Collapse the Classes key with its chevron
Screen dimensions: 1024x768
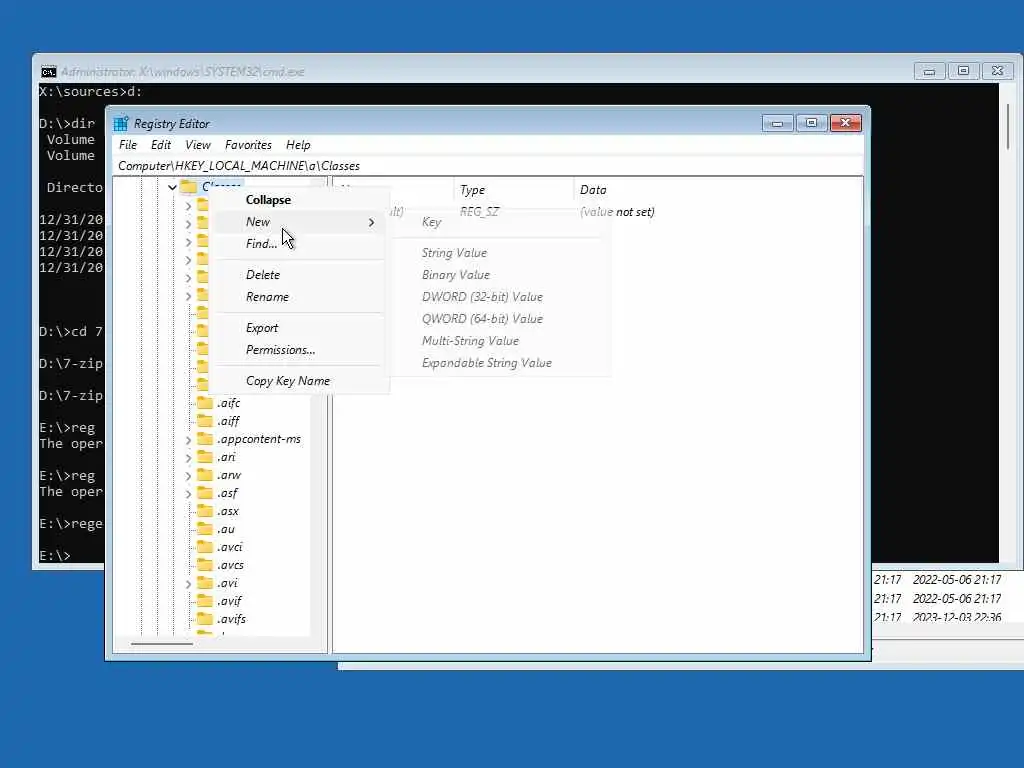(x=172, y=187)
